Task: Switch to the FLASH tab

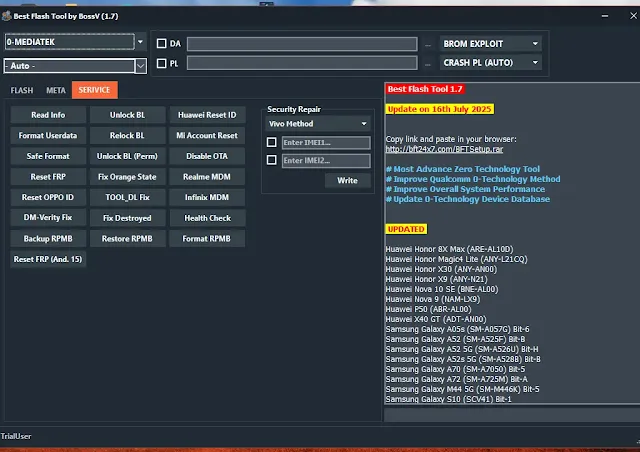Action: 22,90
